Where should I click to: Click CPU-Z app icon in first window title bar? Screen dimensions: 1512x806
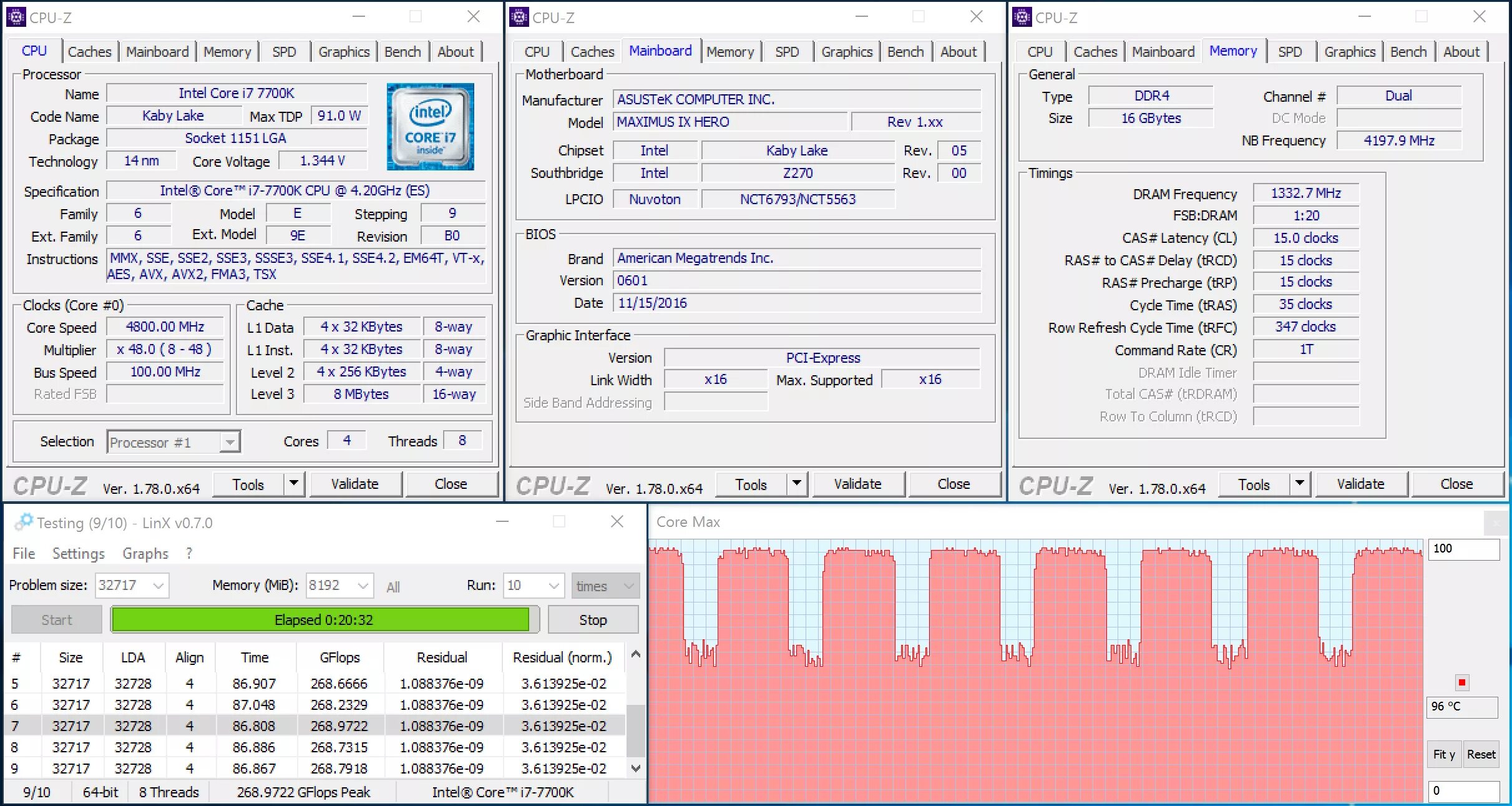[x=16, y=17]
